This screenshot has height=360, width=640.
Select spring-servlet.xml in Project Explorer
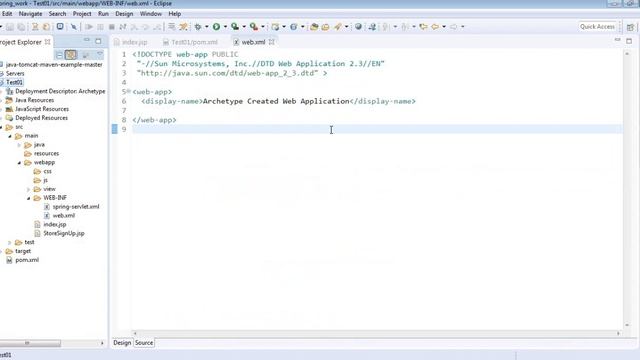coord(76,207)
